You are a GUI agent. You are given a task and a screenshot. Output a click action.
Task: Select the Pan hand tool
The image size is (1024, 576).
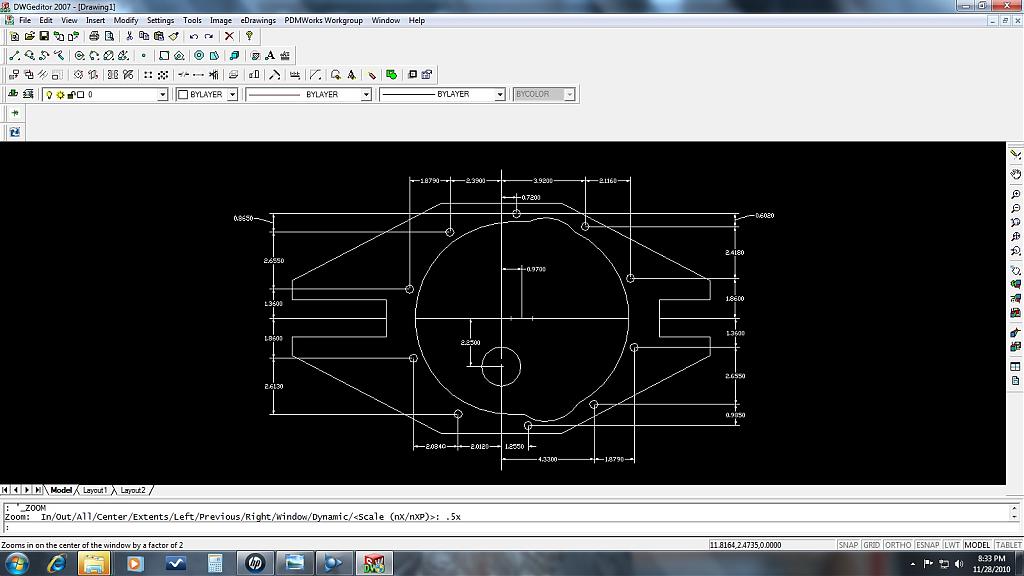[x=1015, y=175]
